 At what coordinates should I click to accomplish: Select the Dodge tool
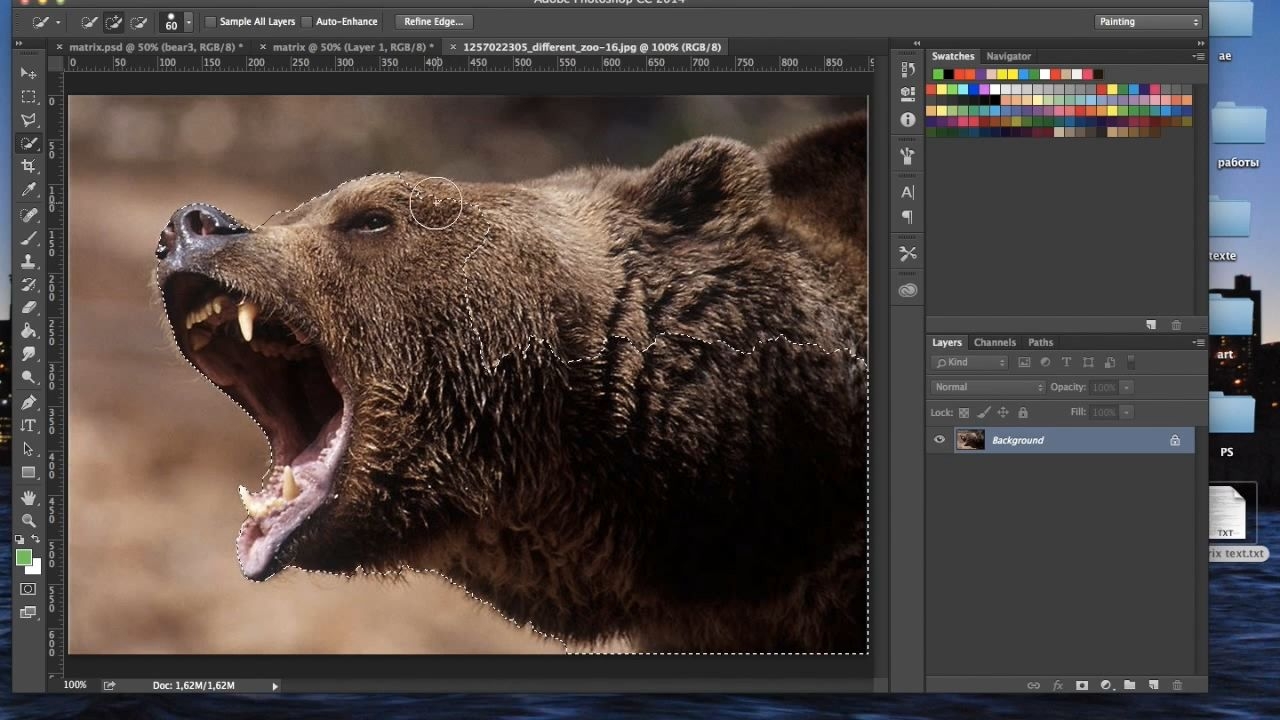pos(28,378)
